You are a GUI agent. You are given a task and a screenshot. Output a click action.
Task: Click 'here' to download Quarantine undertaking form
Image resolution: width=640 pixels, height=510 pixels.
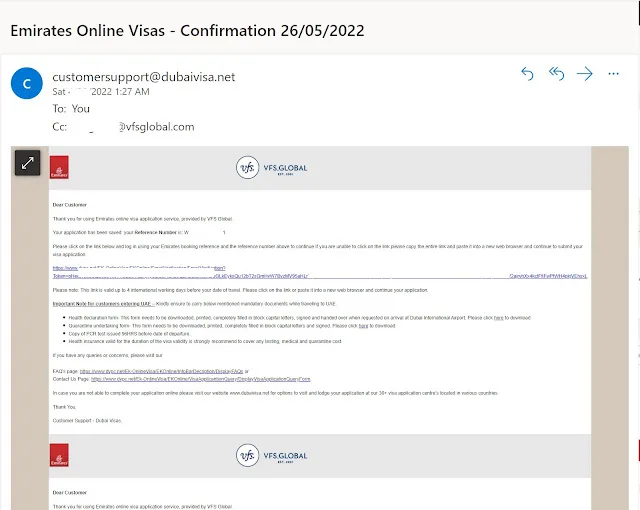coord(363,326)
